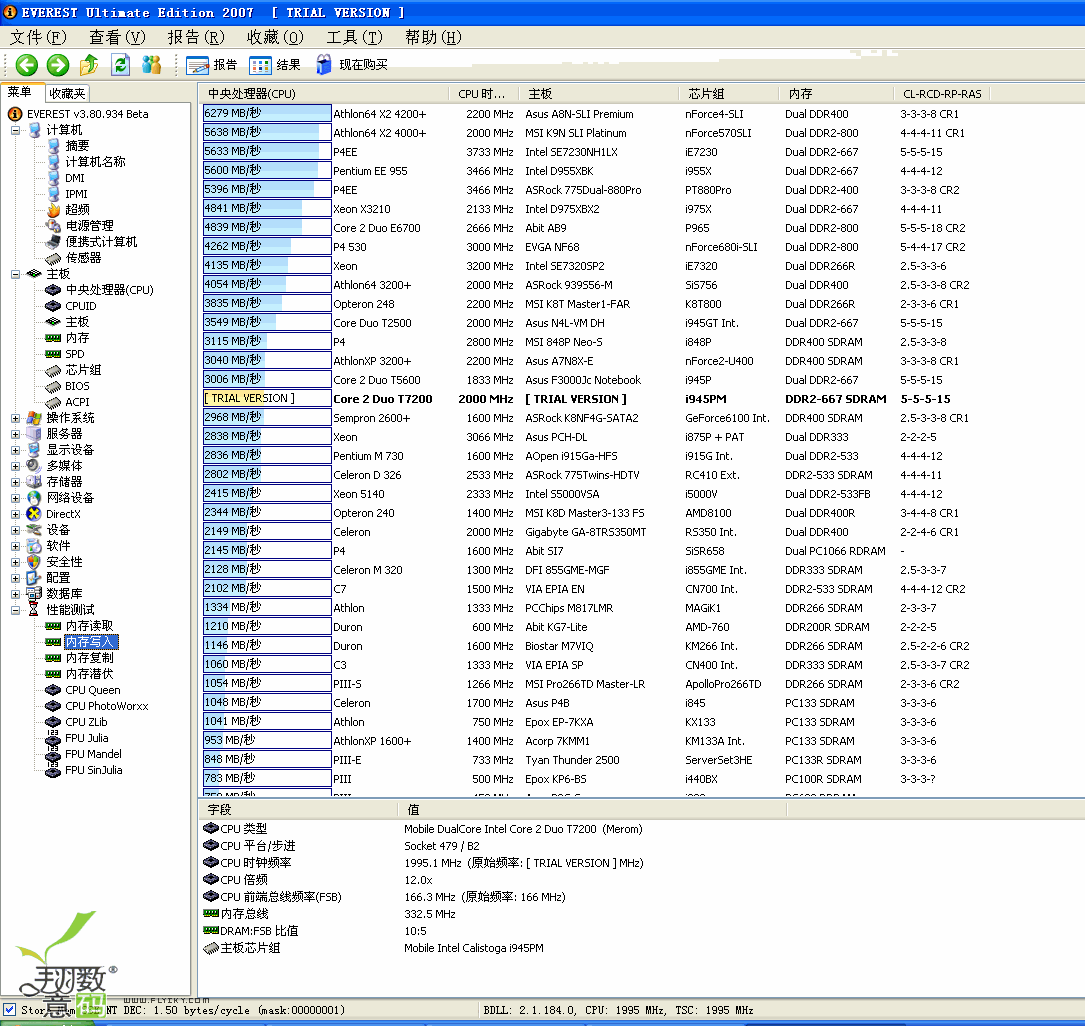Viewport: 1085px width, 1026px height.
Task: Open the 报告(R) menu
Action: tap(196, 37)
